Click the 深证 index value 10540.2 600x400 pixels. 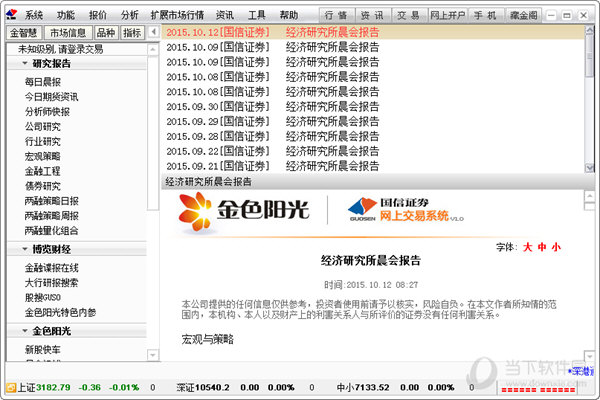[212, 387]
